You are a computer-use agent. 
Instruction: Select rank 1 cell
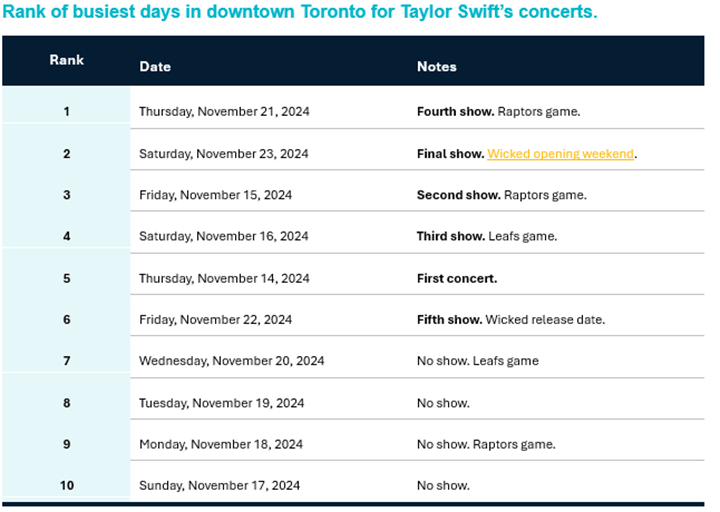click(67, 112)
